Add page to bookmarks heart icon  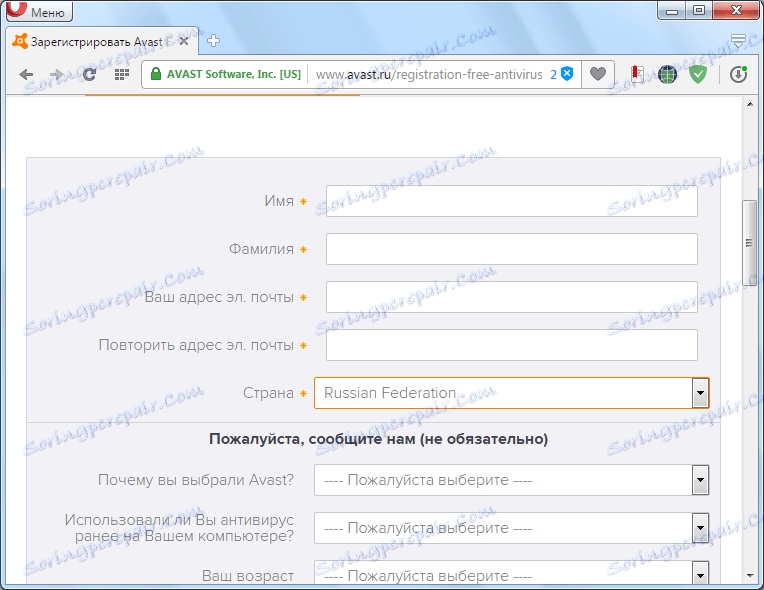pos(598,74)
